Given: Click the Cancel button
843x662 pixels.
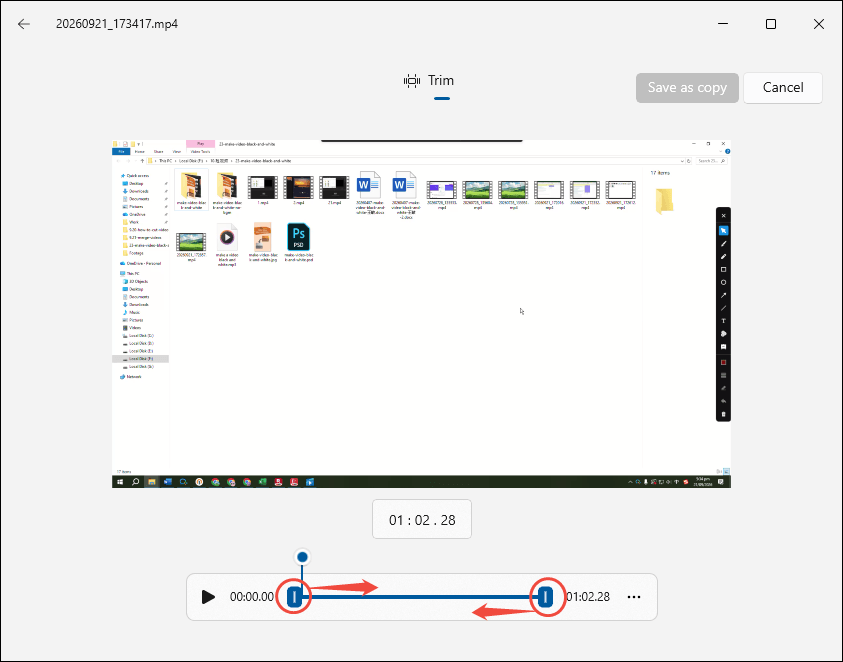Looking at the screenshot, I should coord(783,88).
